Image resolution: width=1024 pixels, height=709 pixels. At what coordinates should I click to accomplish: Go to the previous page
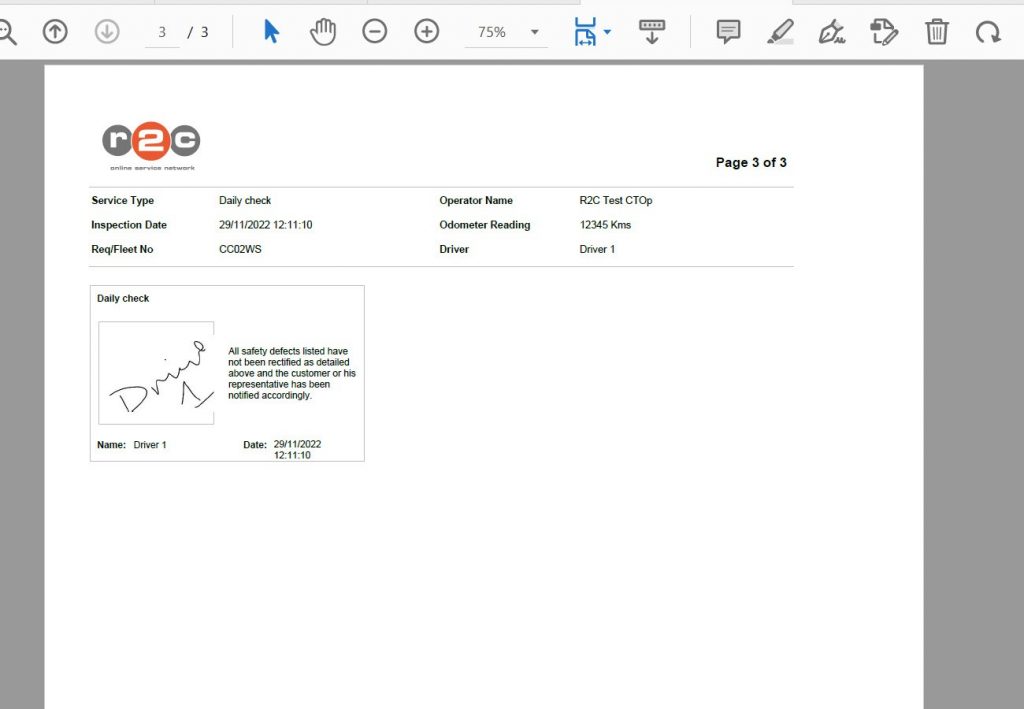click(54, 31)
